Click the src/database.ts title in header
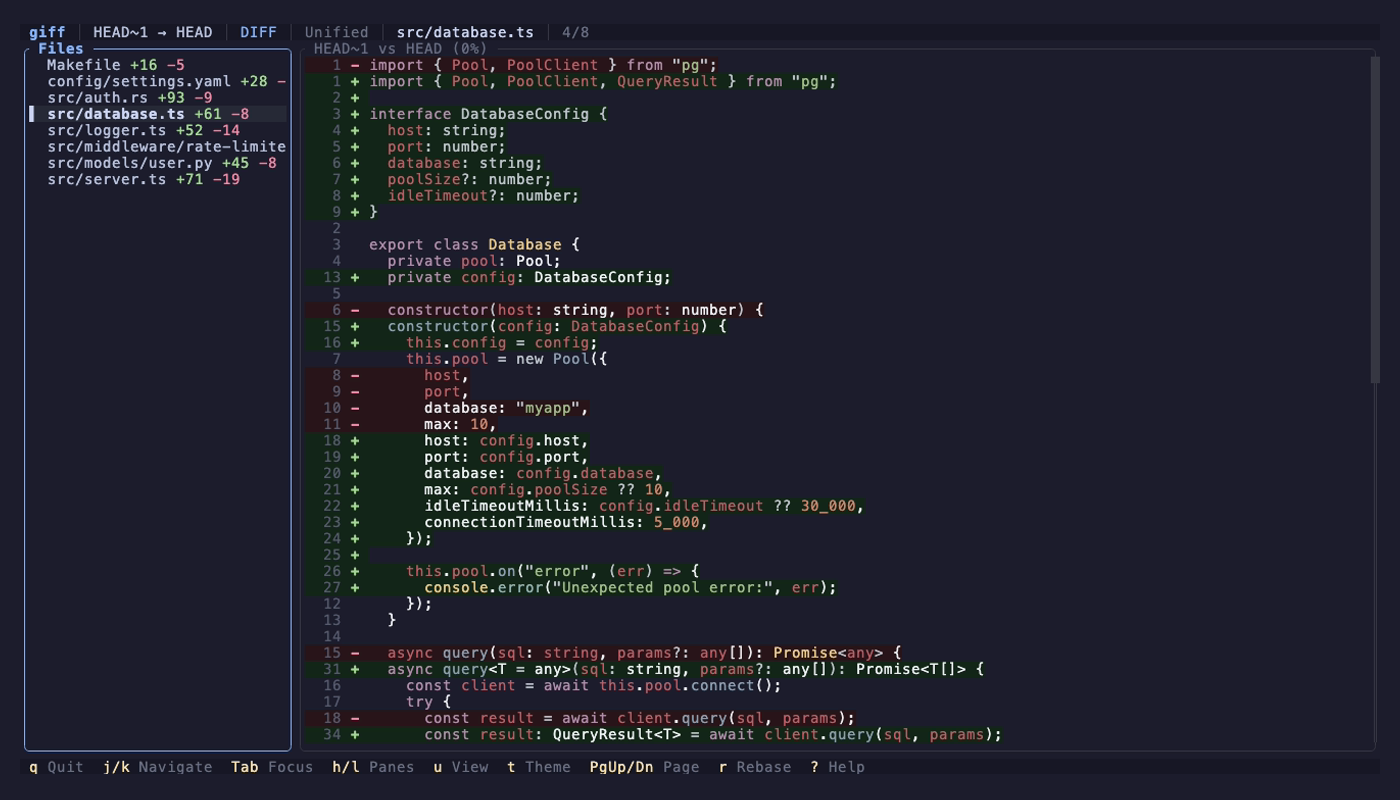Image resolution: width=1400 pixels, height=800 pixels. 465,32
